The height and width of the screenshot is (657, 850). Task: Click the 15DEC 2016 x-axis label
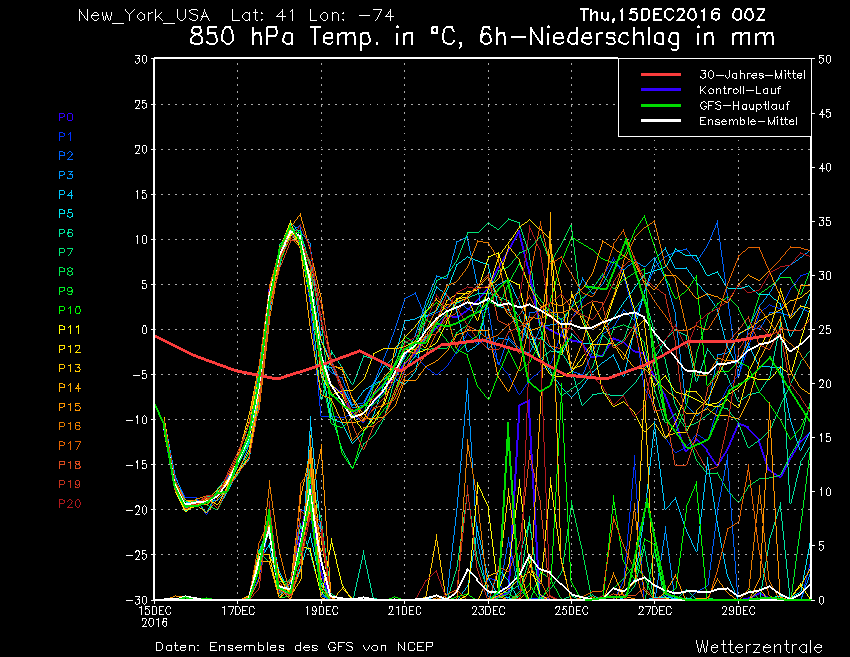(154, 616)
